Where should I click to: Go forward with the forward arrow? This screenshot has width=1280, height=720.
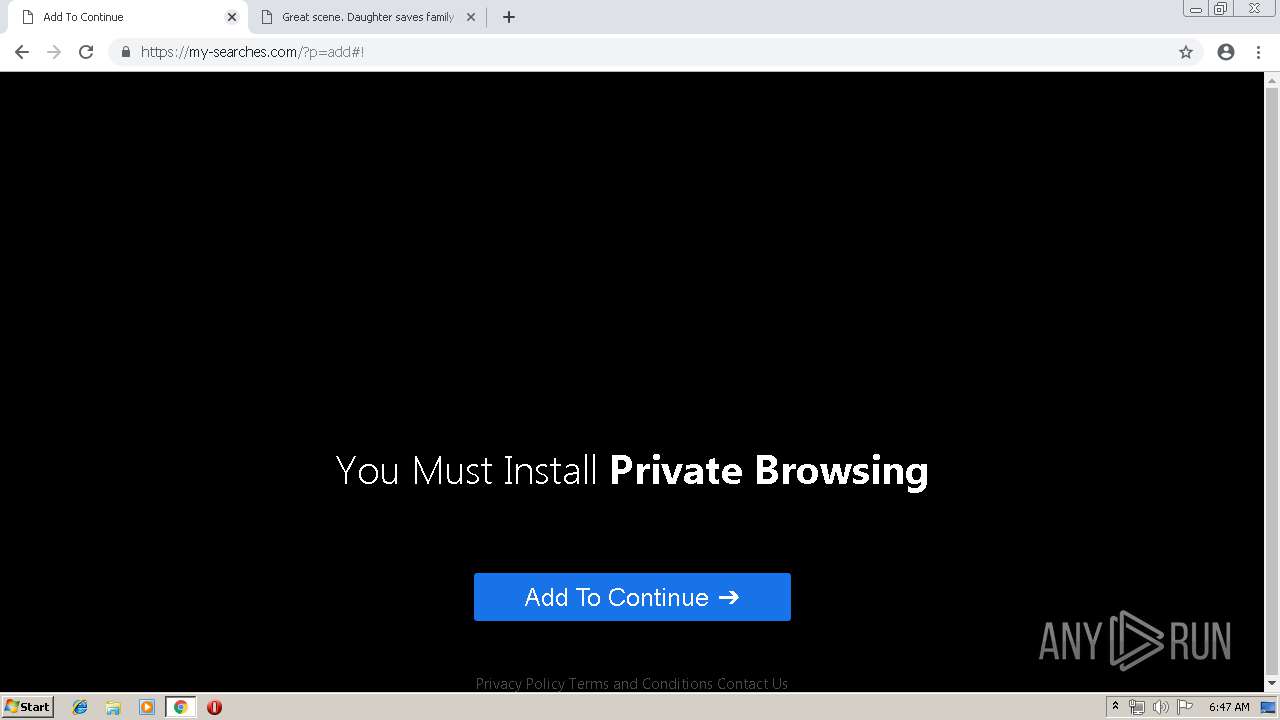click(54, 52)
